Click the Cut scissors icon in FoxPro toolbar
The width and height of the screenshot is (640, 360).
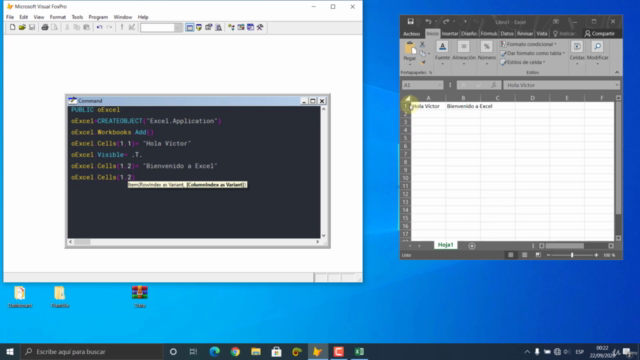[x=67, y=27]
